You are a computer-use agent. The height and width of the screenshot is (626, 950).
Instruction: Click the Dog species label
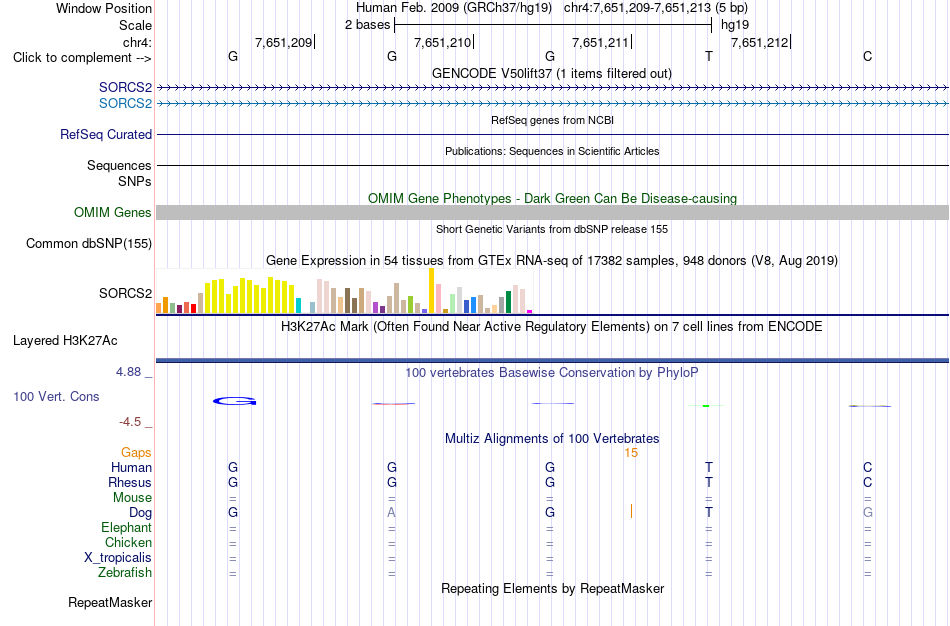coord(140,513)
